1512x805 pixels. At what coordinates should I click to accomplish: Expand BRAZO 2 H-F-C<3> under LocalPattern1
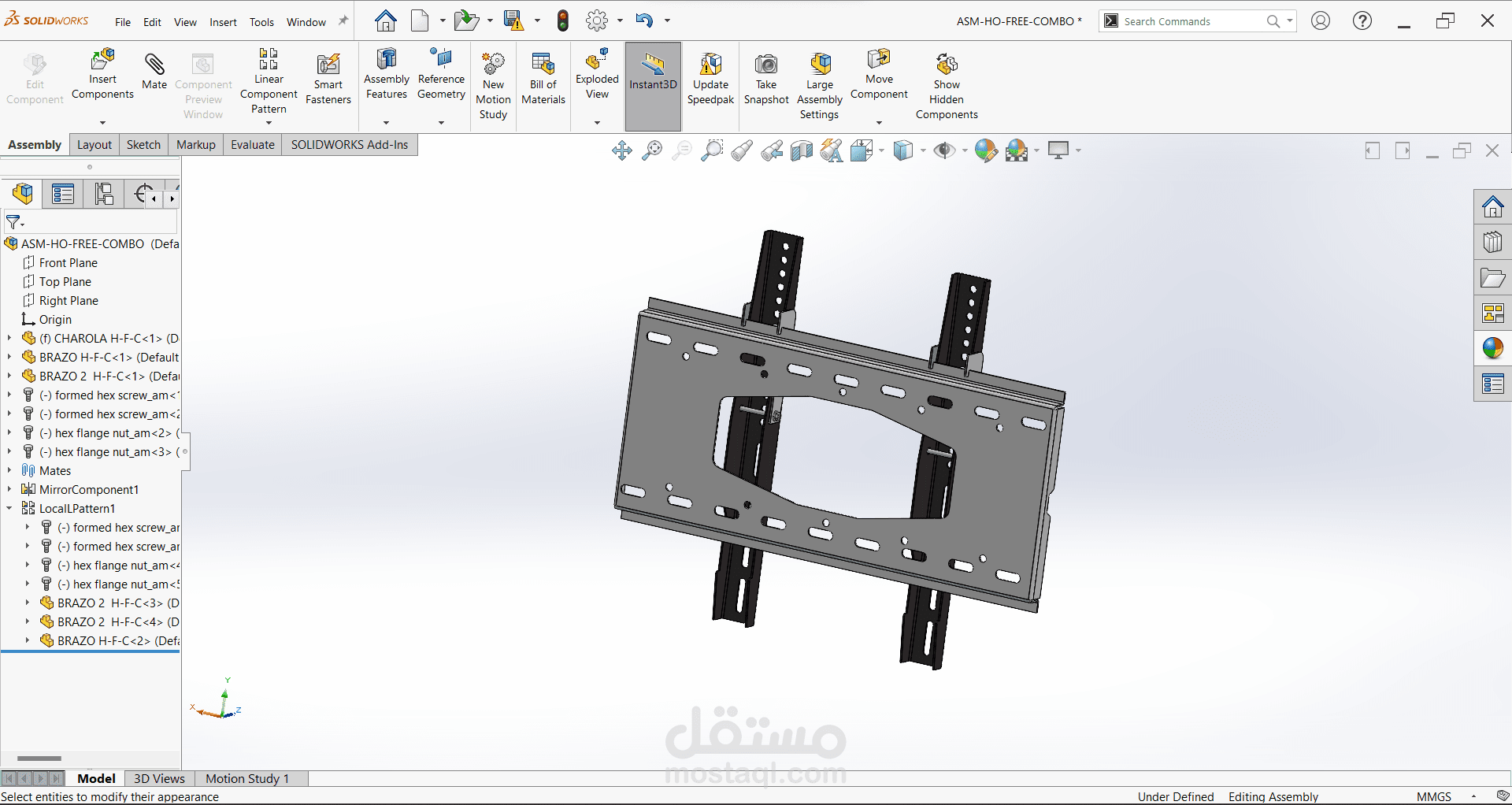click(x=28, y=603)
